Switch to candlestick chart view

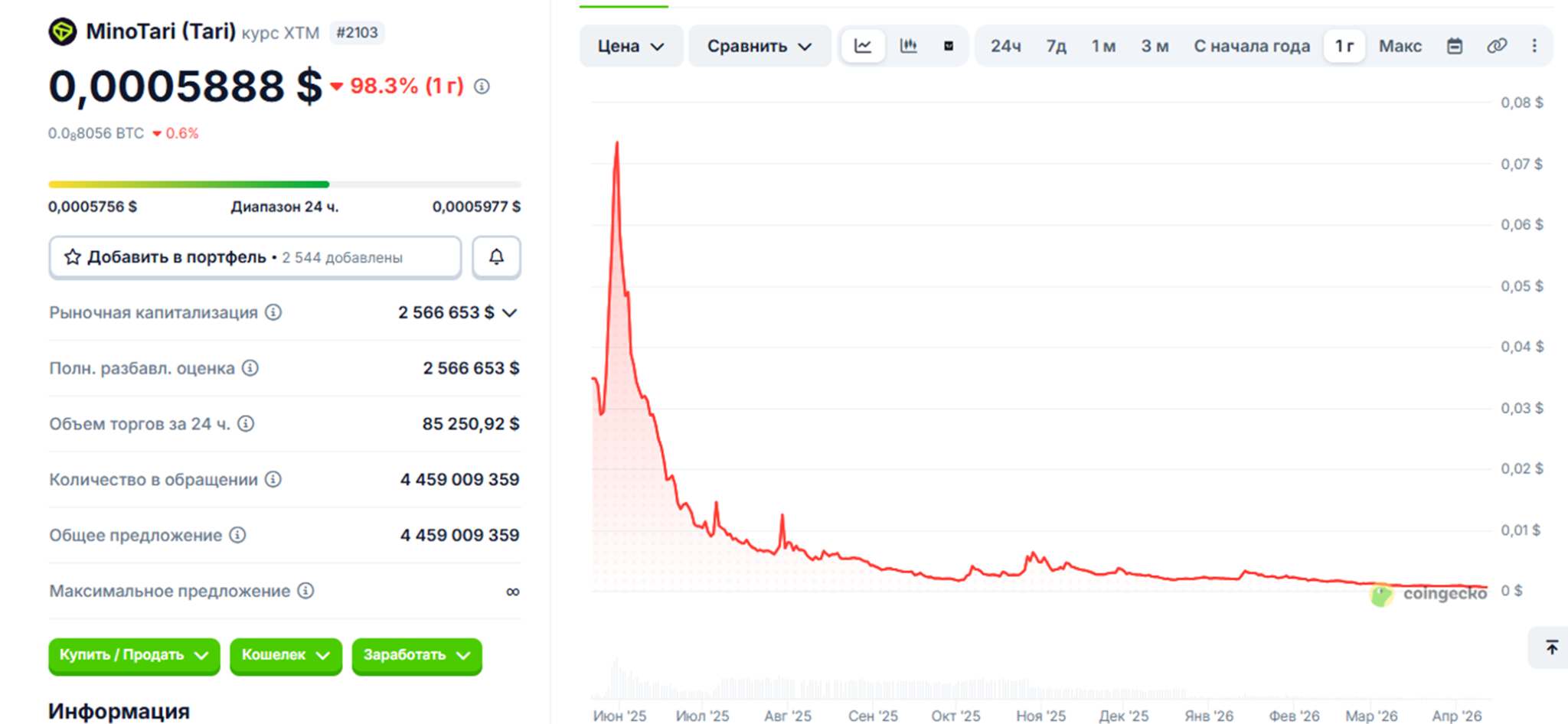[x=908, y=46]
